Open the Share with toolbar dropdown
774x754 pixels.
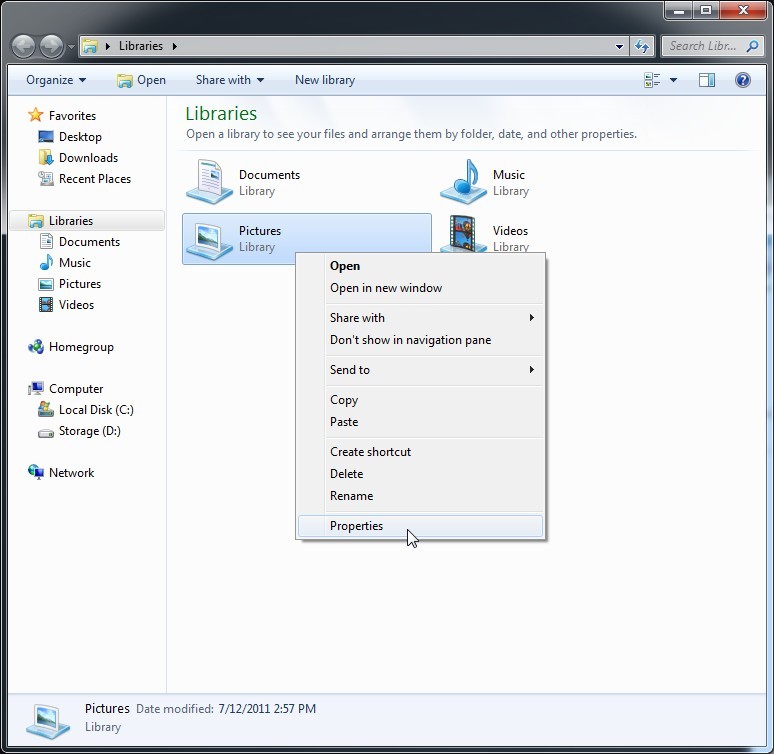[230, 80]
